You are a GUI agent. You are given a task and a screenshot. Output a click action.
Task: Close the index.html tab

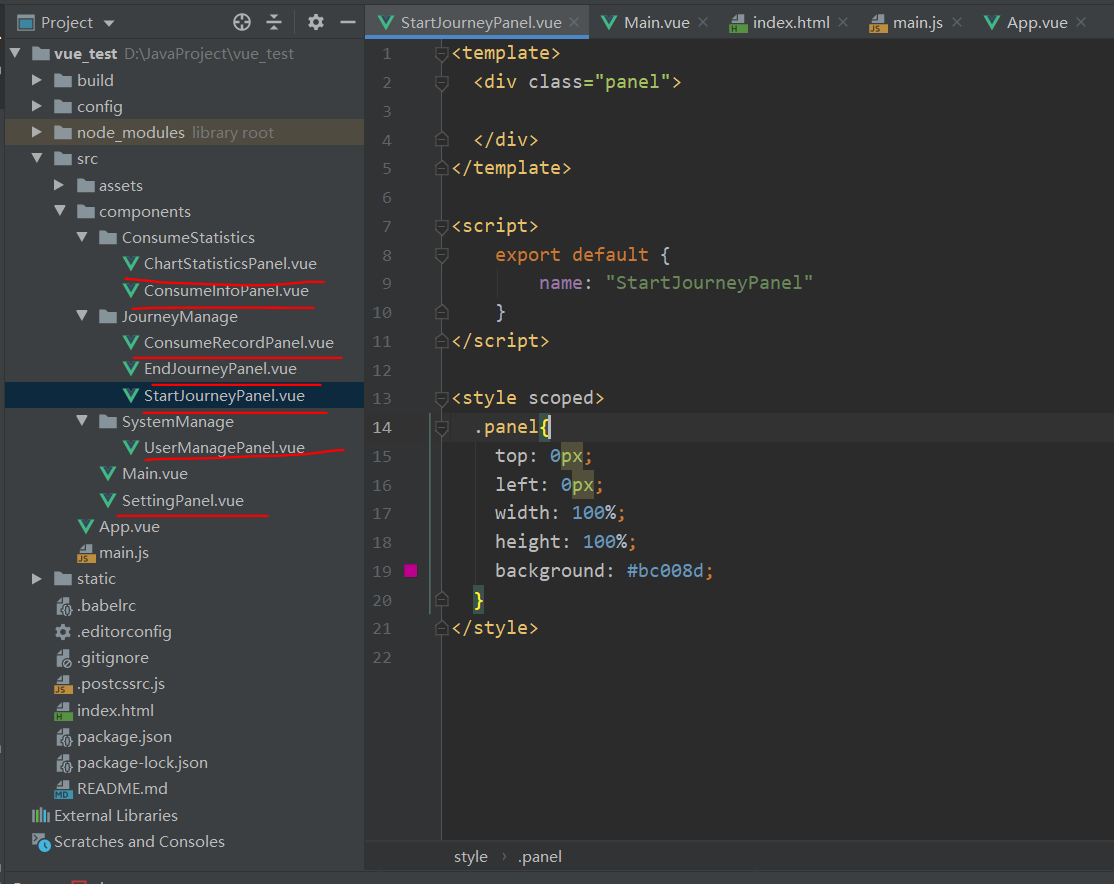point(843,23)
